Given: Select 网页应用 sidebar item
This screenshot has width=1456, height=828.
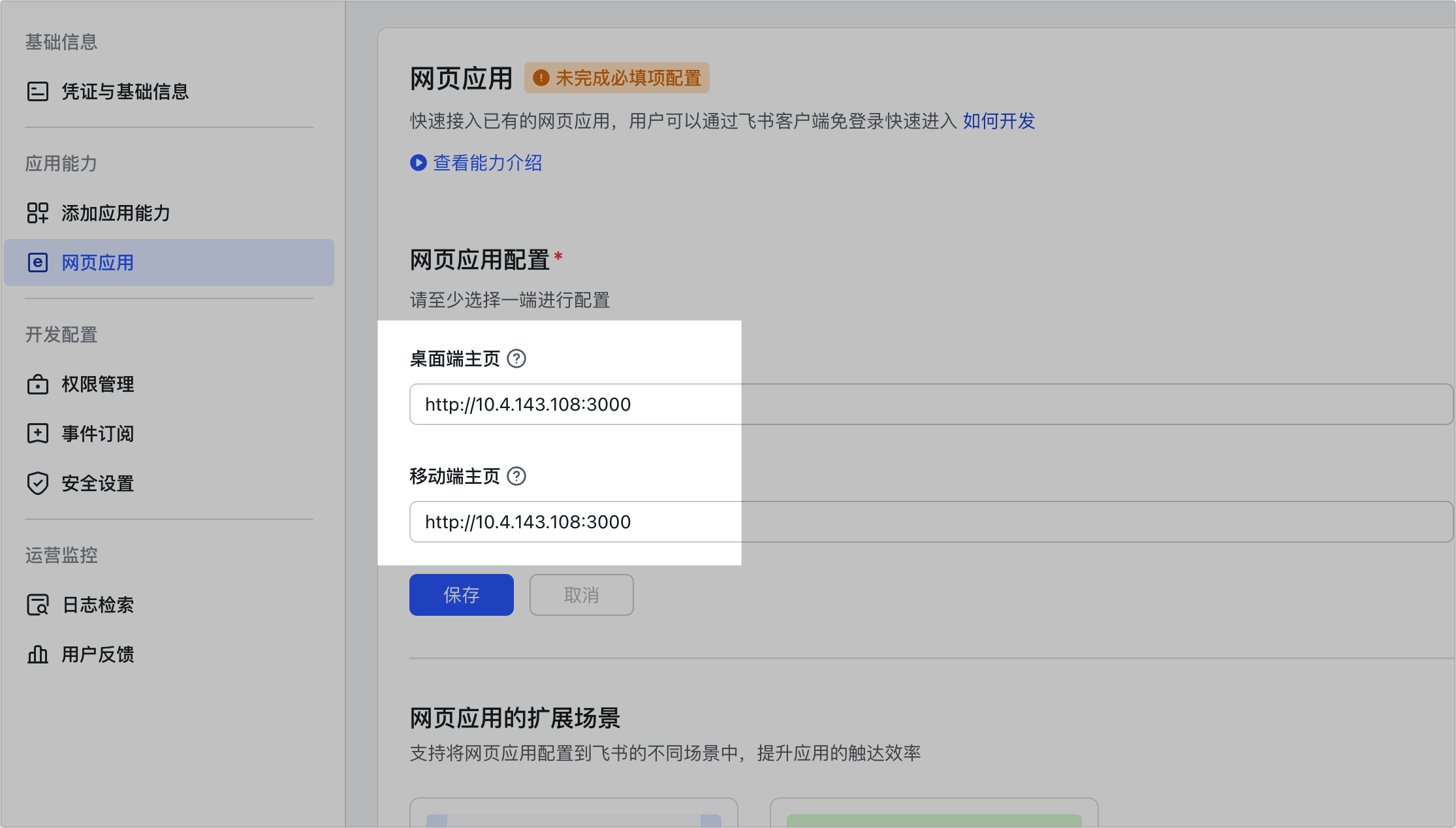Looking at the screenshot, I should coord(98,263).
